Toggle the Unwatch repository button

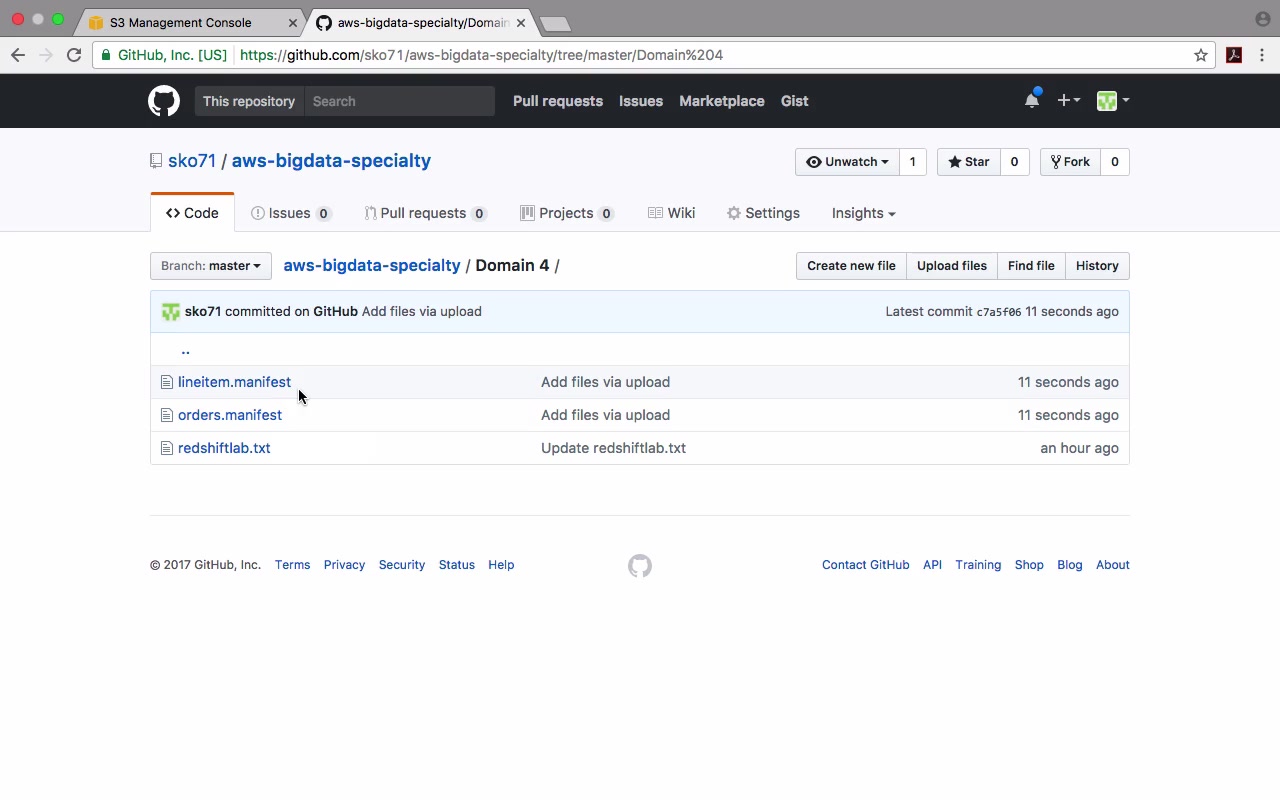847,162
